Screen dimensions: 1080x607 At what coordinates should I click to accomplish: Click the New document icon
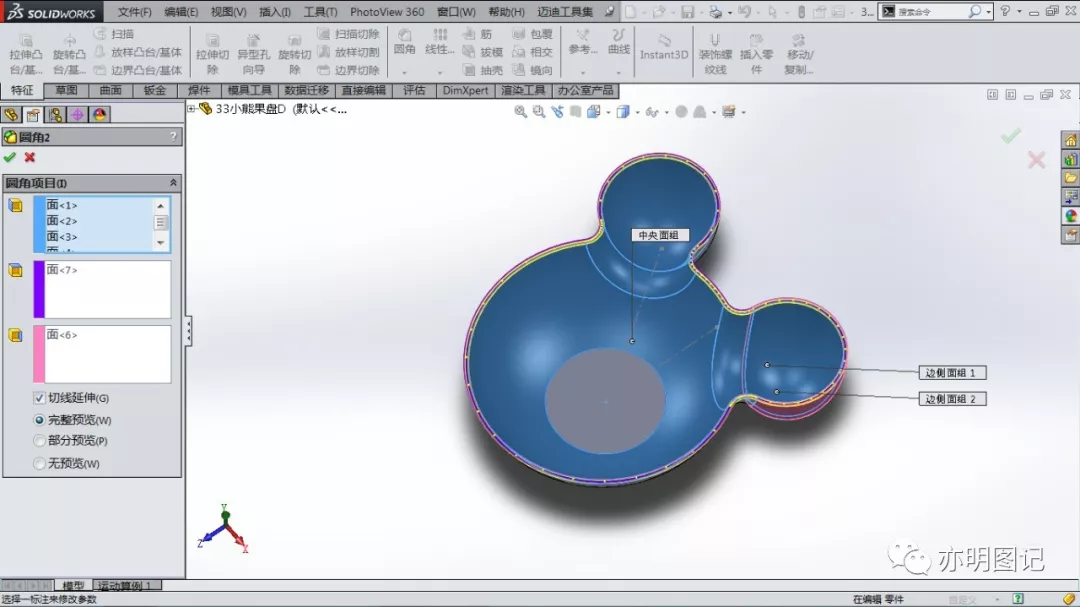point(630,12)
